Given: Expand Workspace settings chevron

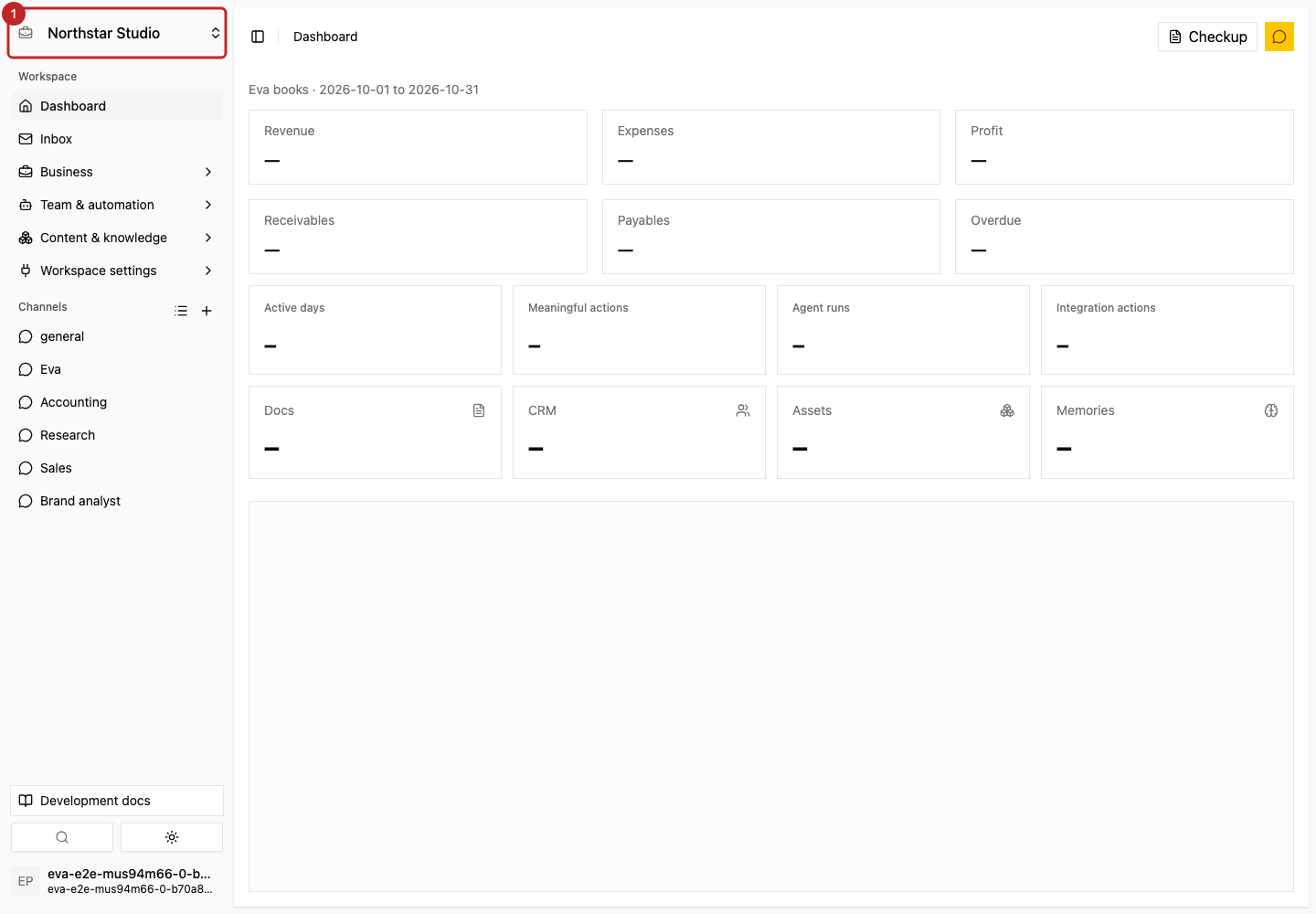Looking at the screenshot, I should tap(208, 271).
